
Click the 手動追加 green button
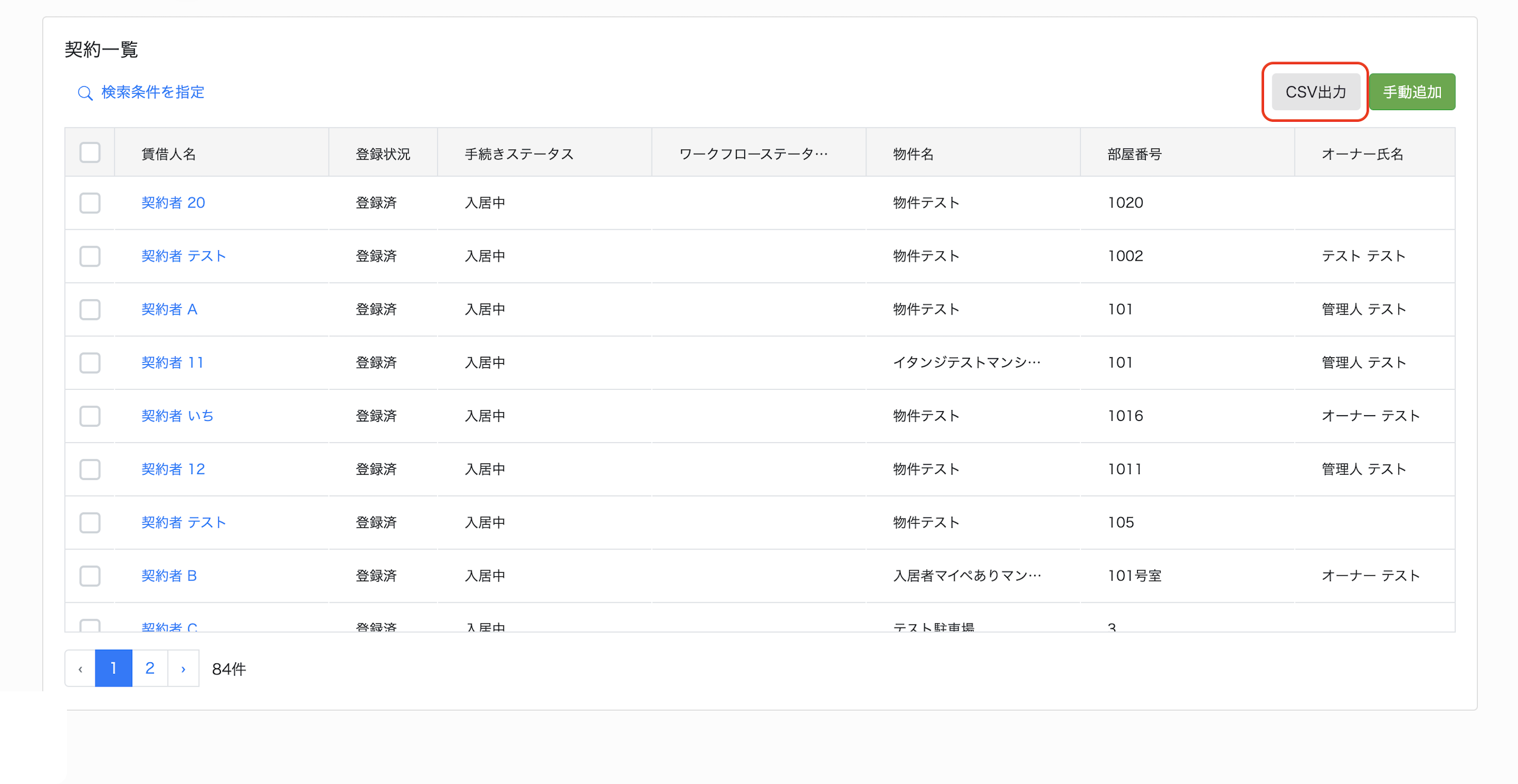[x=1412, y=92]
